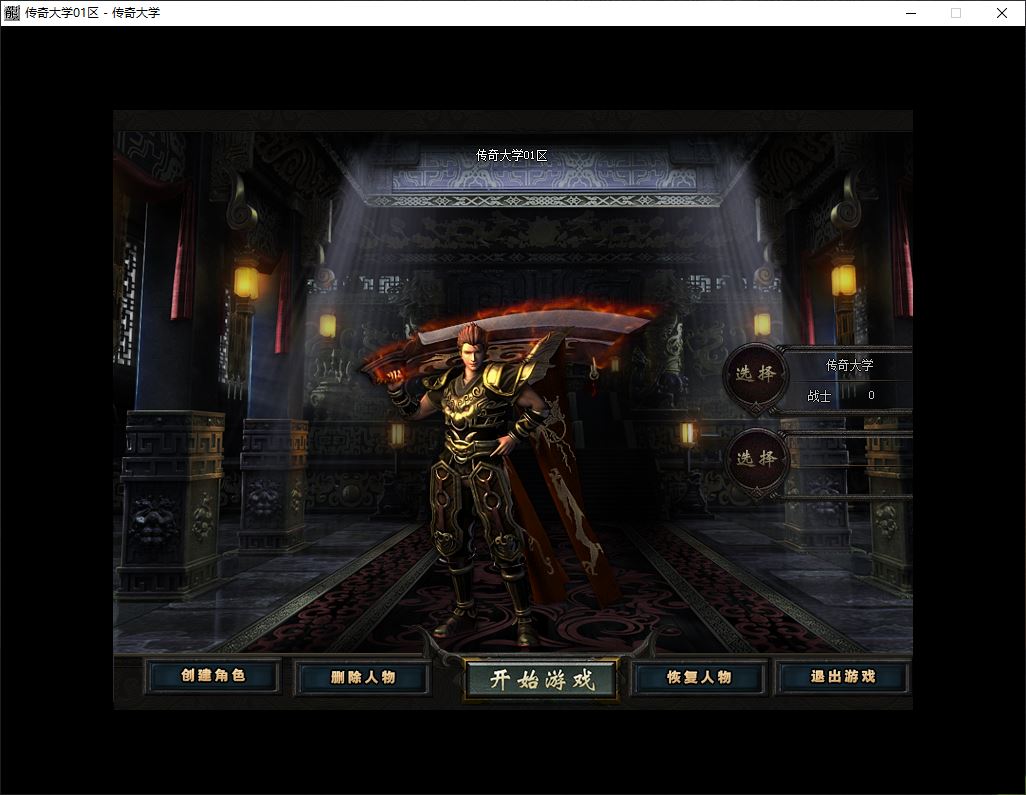Image resolution: width=1026 pixels, height=795 pixels.
Task: Select the 传奇大学 character slot with 选择
Action: [756, 375]
